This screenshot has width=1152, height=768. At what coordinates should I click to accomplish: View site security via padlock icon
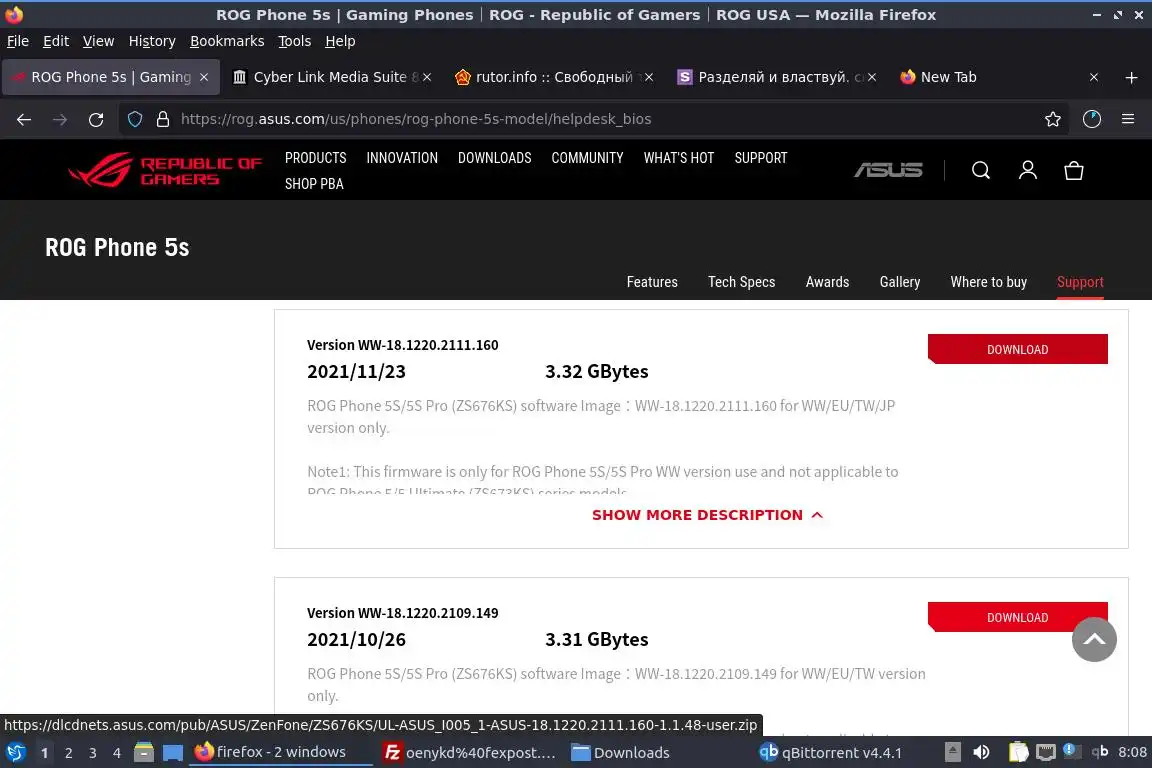click(163, 119)
